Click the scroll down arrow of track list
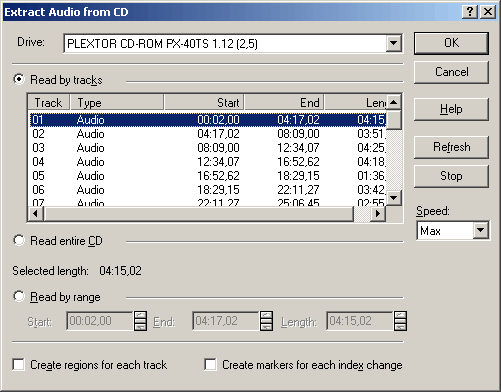The width and height of the screenshot is (501, 392). [394, 198]
